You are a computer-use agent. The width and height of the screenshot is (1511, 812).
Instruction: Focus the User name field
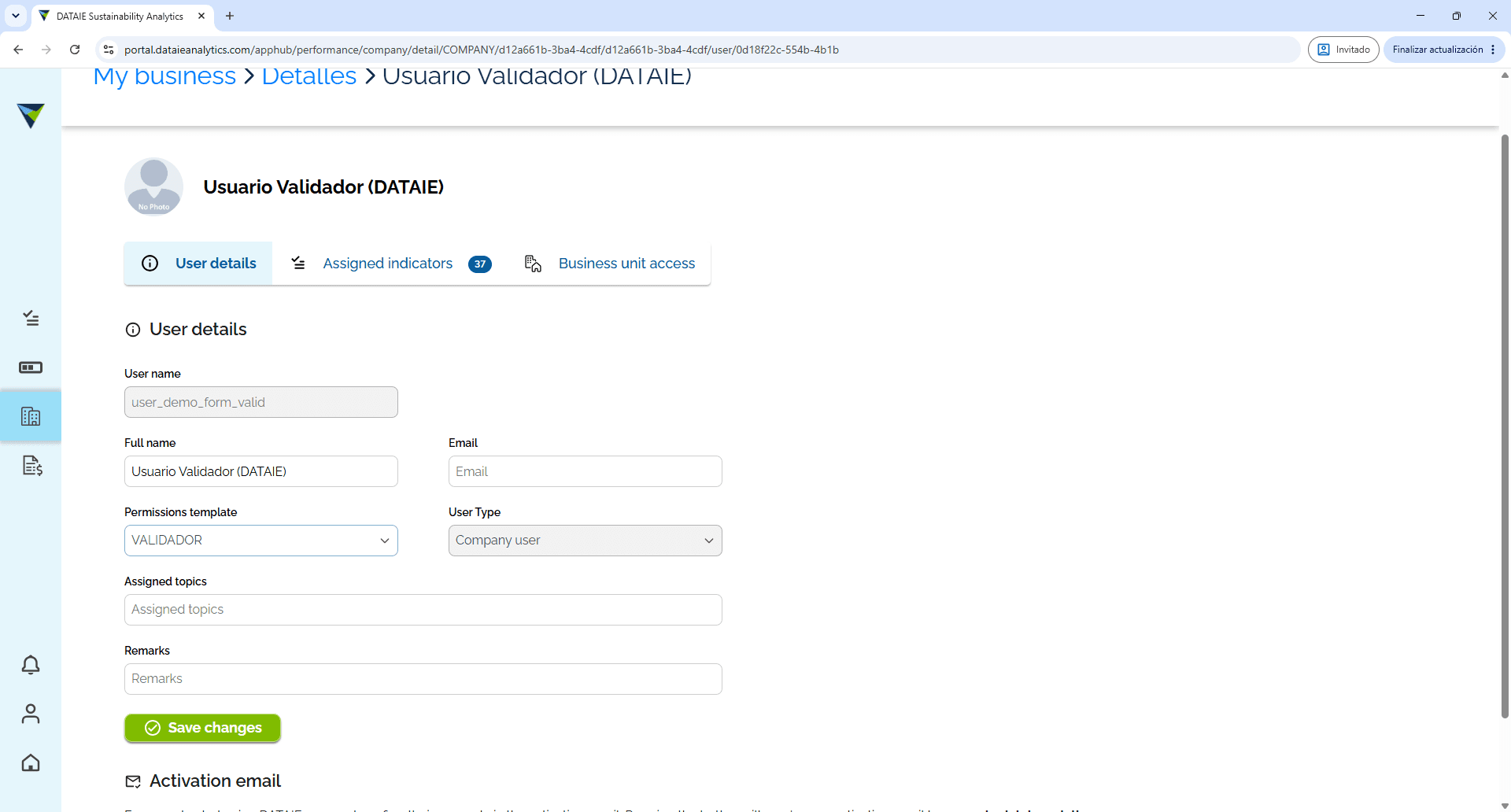pyautogui.click(x=261, y=402)
